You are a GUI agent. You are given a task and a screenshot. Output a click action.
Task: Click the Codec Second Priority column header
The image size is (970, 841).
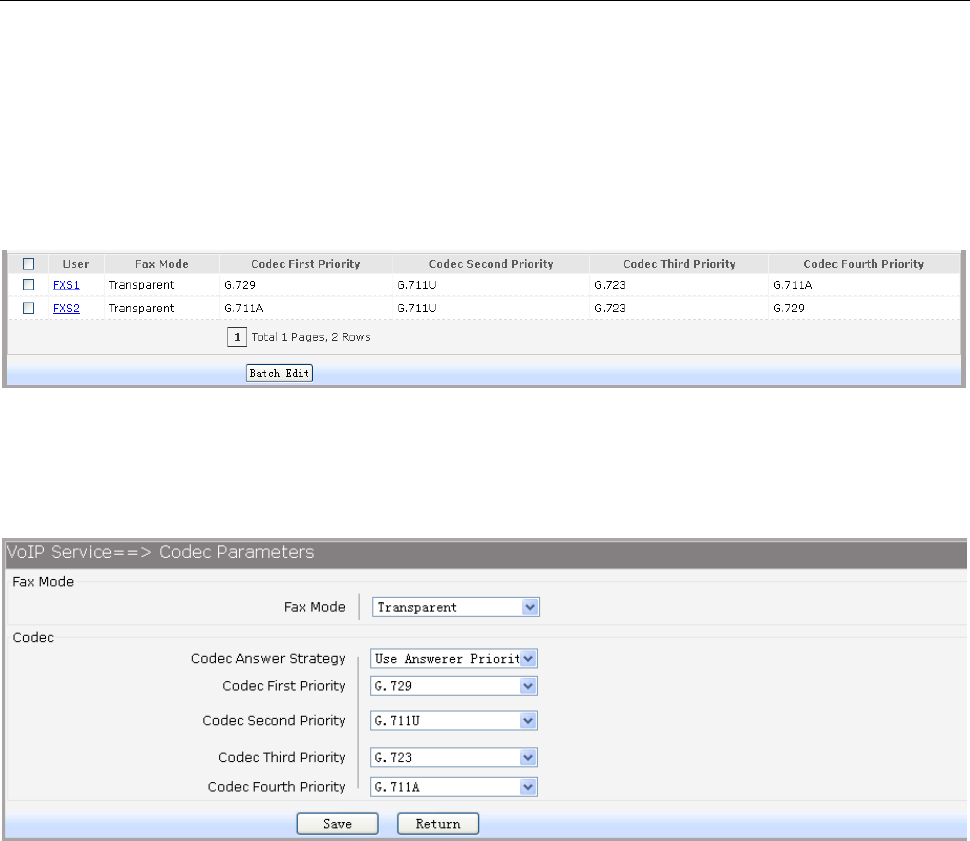click(x=491, y=264)
